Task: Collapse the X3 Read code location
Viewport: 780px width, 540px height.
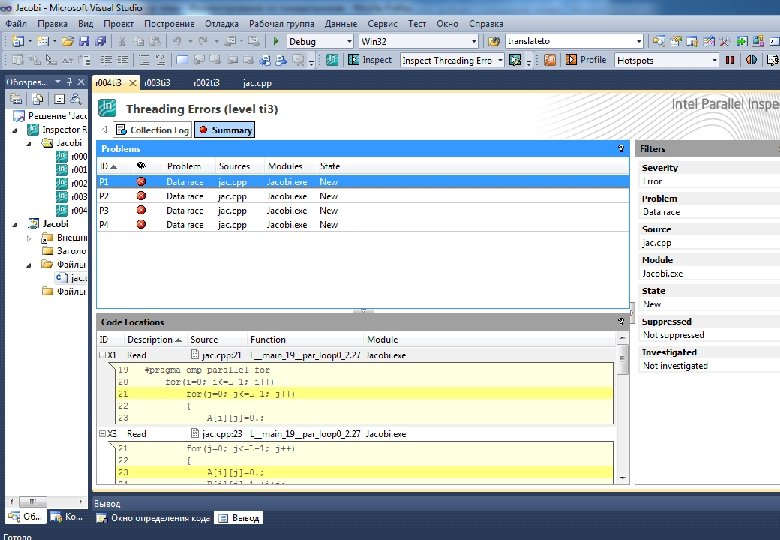Action: (102, 434)
